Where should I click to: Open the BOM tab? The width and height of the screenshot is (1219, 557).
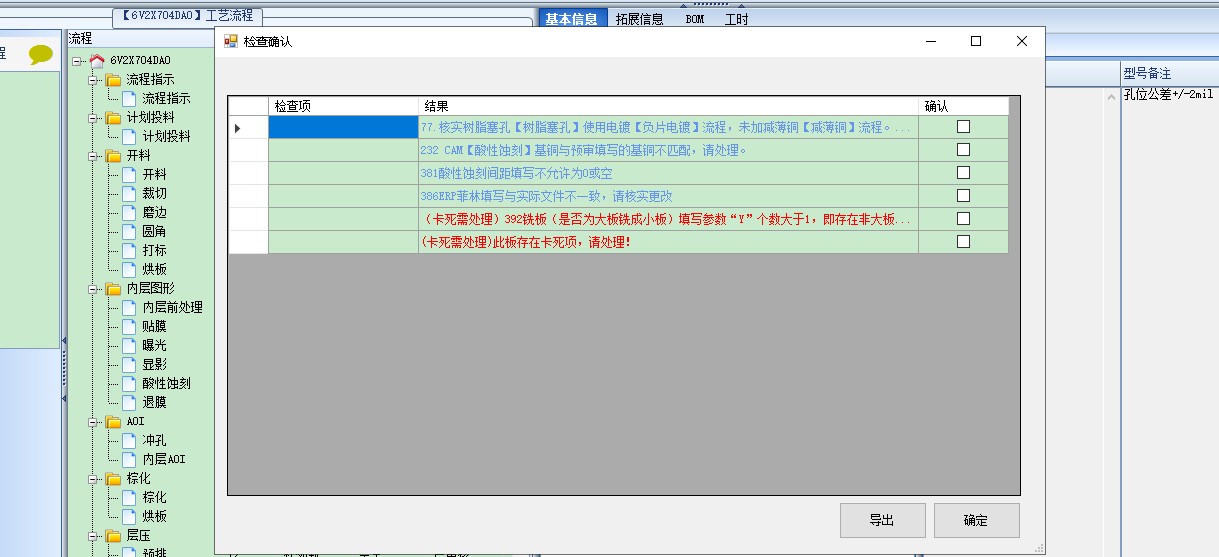pos(694,19)
